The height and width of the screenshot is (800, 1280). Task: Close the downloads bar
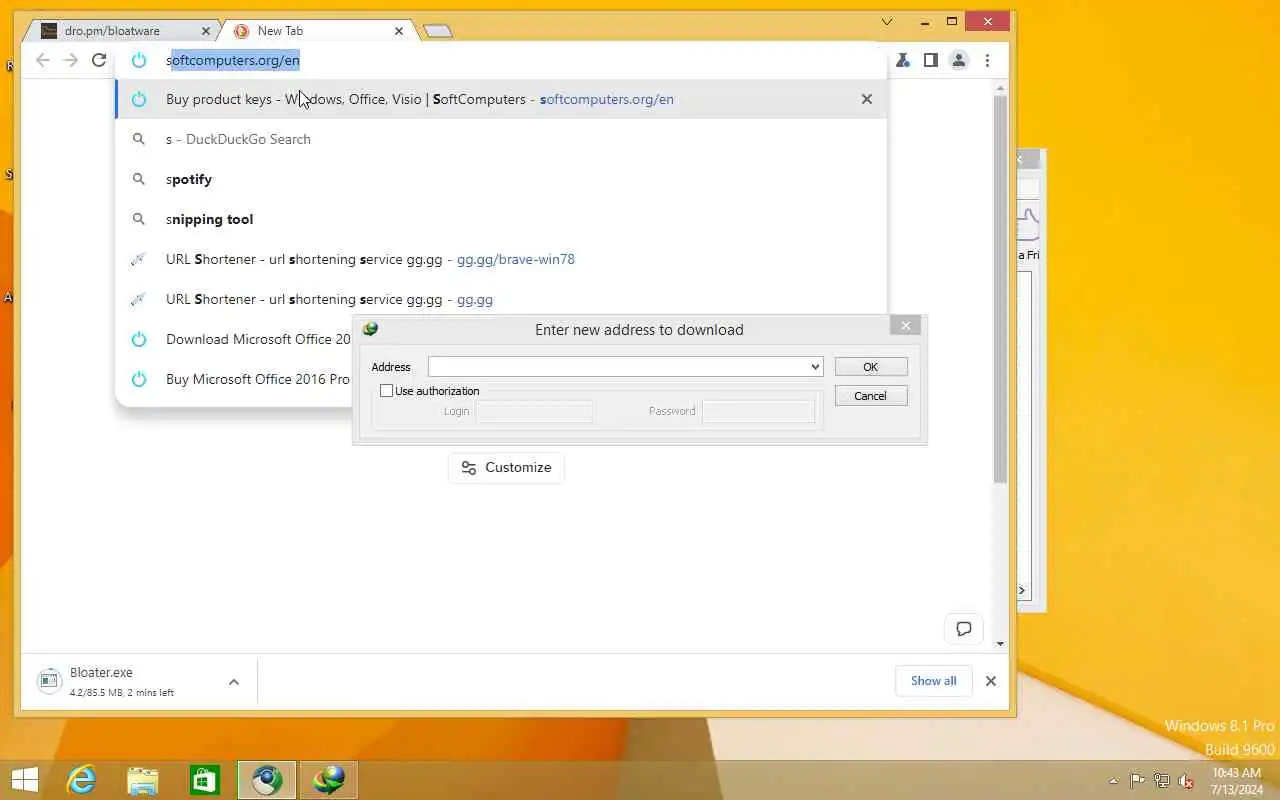click(991, 681)
